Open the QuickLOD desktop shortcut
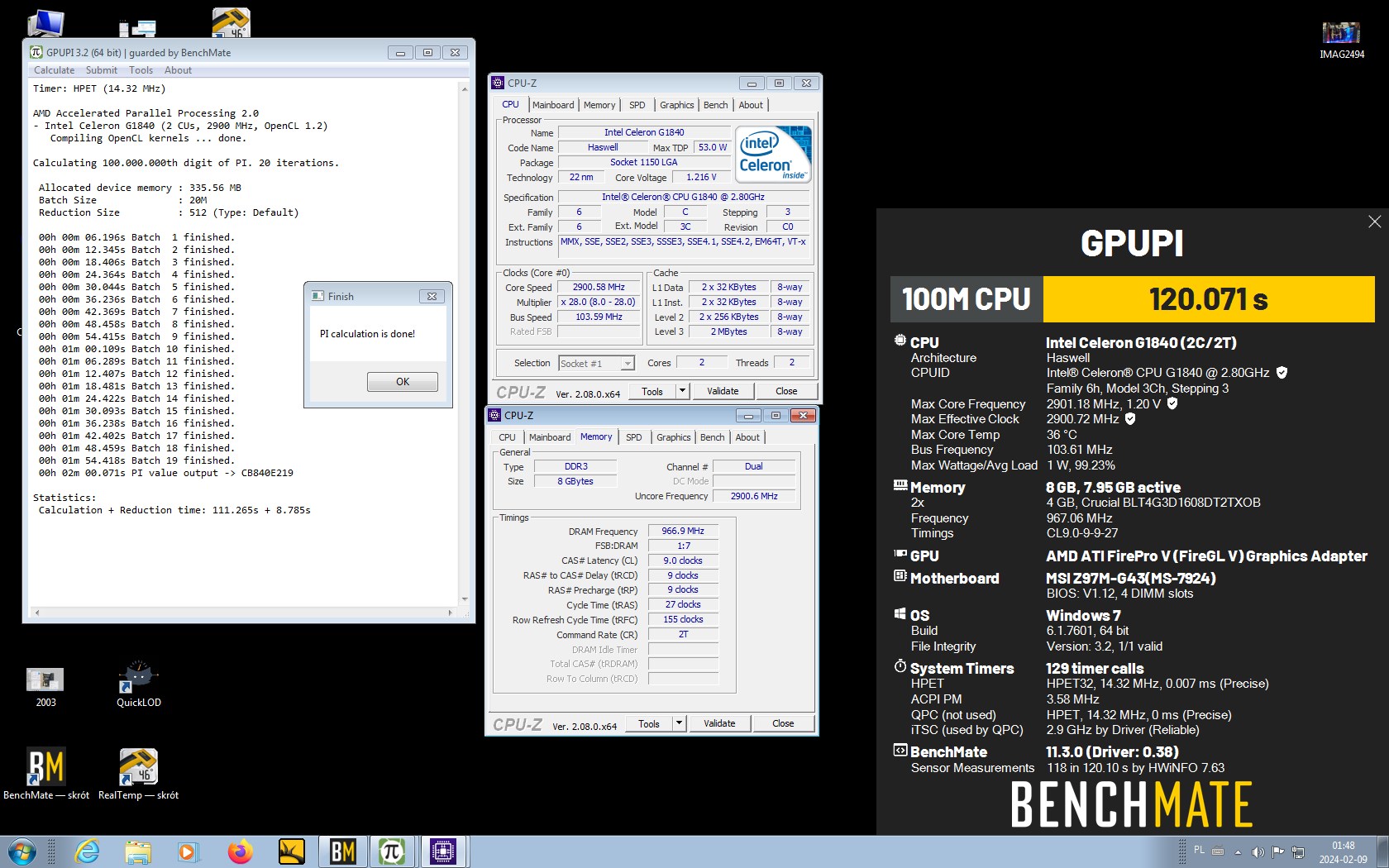This screenshot has height=868, width=1389. pos(138,684)
